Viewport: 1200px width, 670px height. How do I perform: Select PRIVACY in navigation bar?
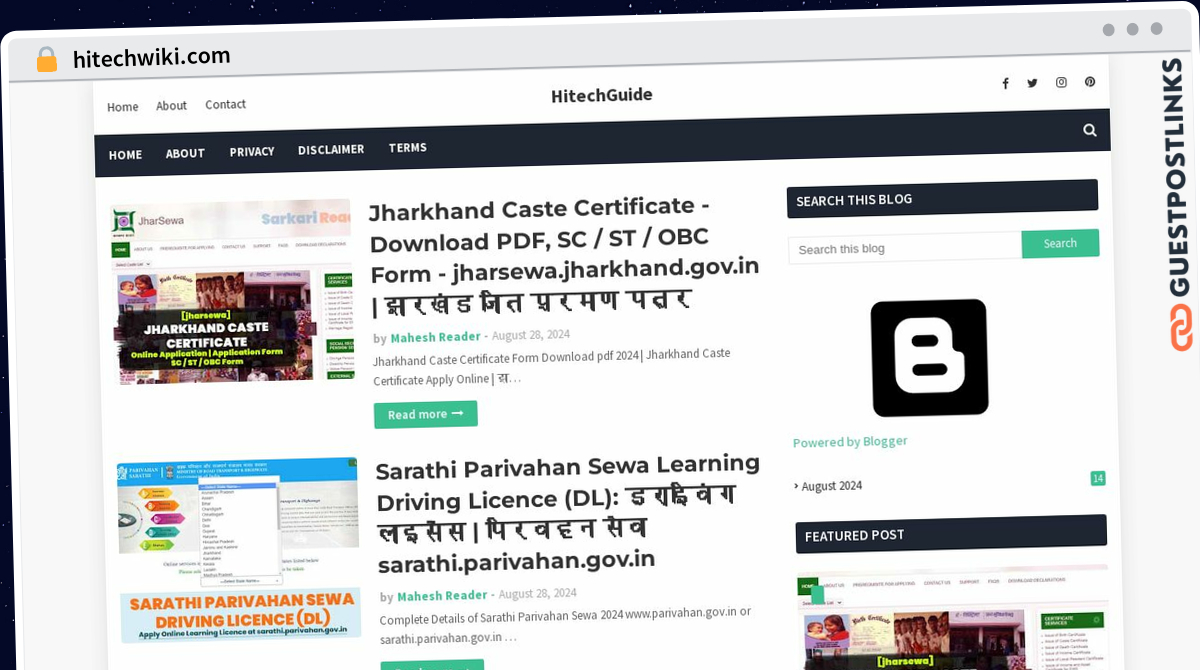(x=252, y=152)
